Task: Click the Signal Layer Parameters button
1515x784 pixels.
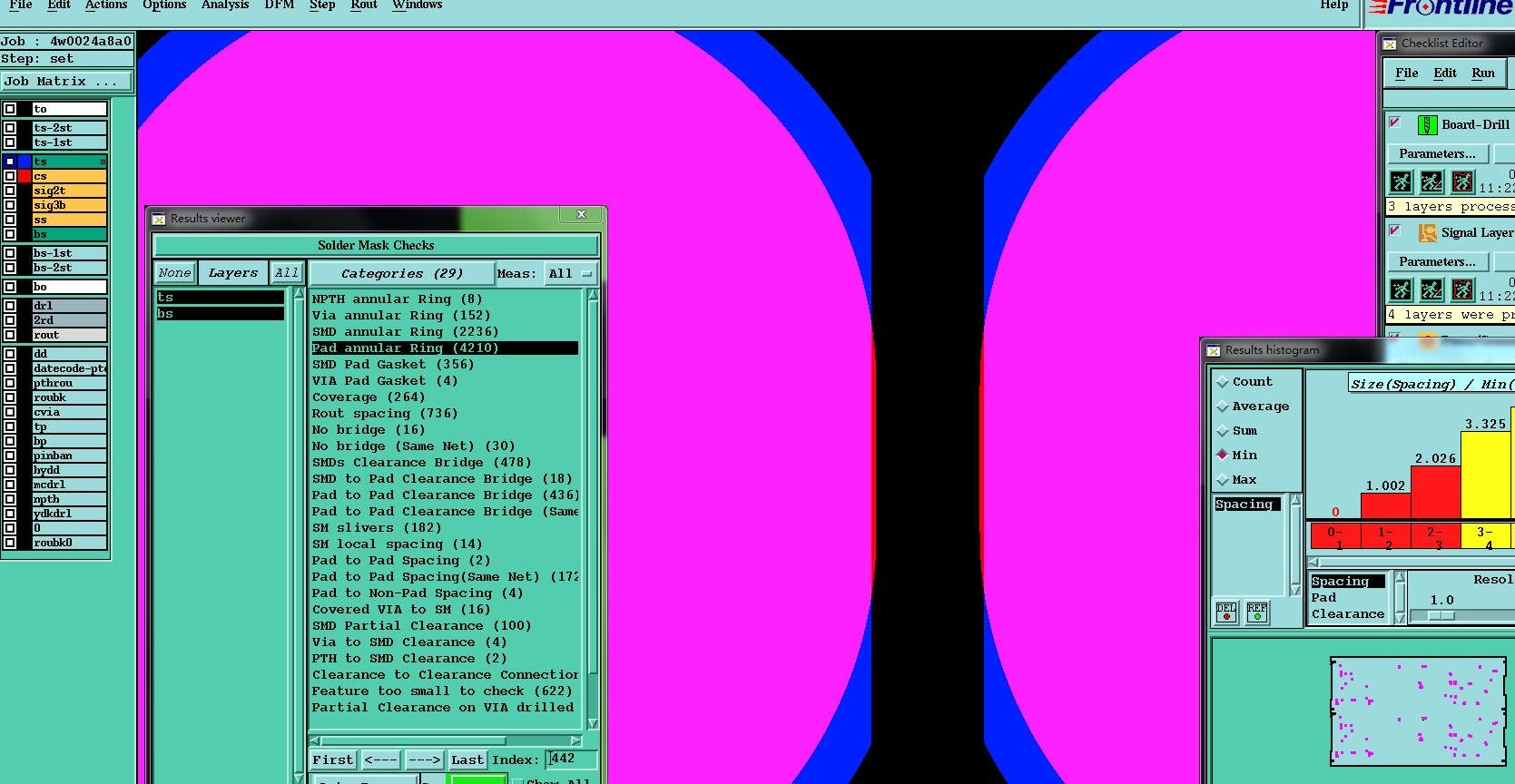Action: 1437,262
